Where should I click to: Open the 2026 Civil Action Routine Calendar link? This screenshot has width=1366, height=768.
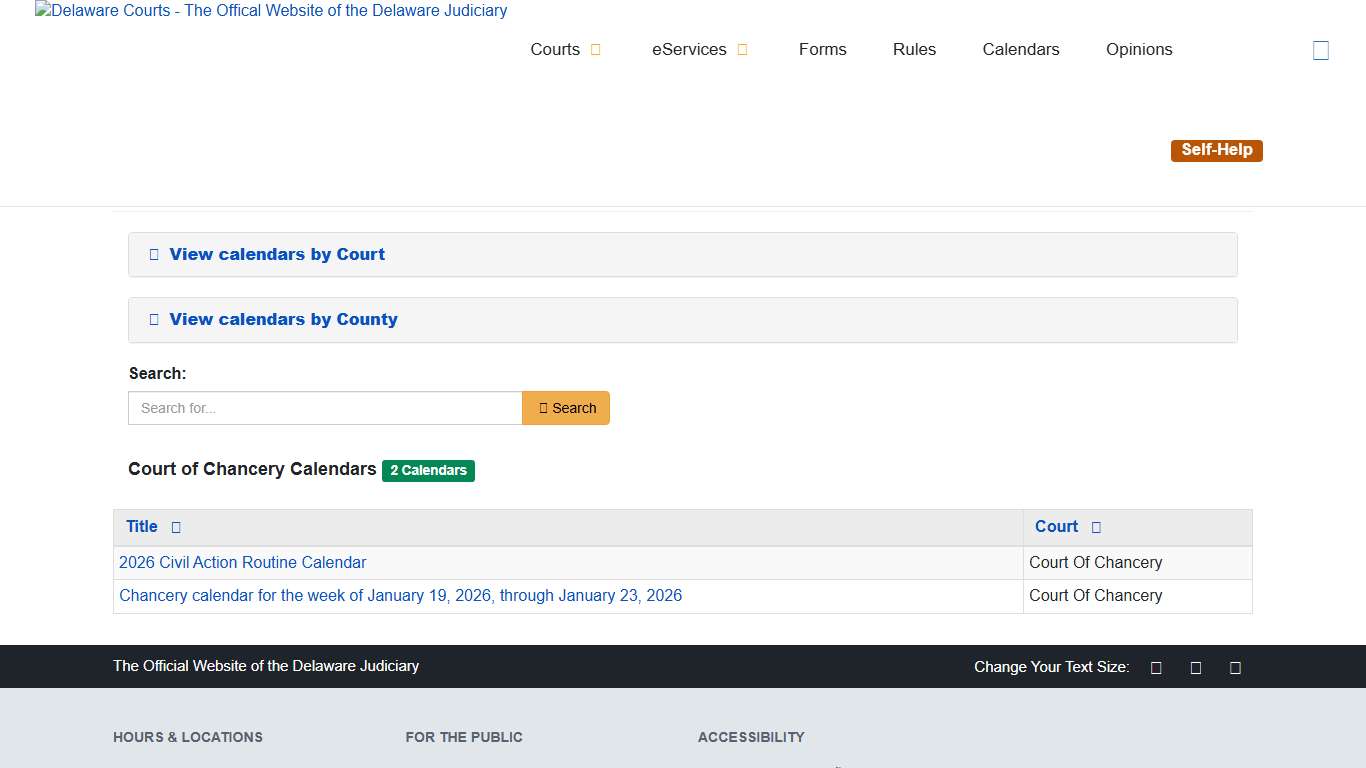click(x=242, y=563)
